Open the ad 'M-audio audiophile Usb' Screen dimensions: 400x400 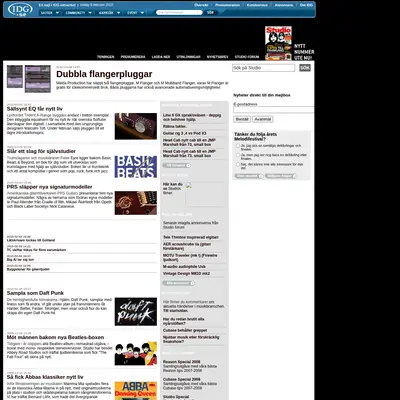[x=184, y=267]
